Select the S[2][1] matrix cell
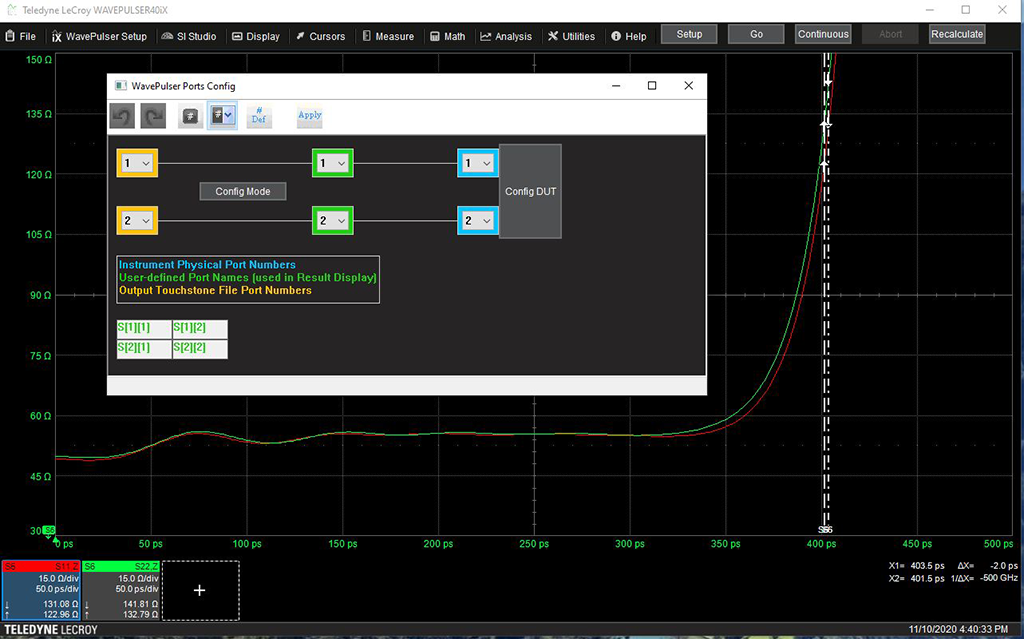The image size is (1024, 639). [x=144, y=349]
